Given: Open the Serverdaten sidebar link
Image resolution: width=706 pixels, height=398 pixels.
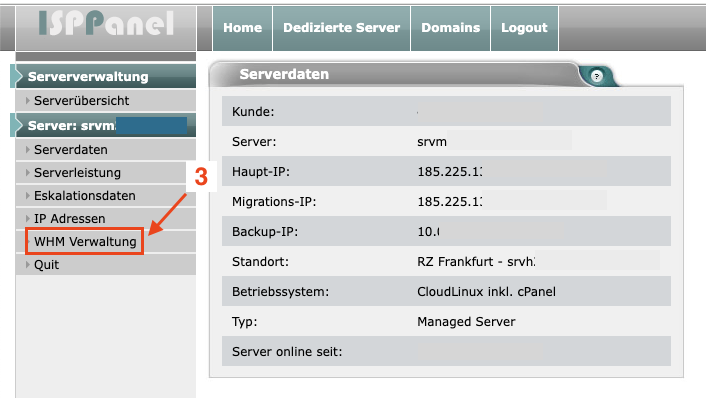Looking at the screenshot, I should (71, 149).
